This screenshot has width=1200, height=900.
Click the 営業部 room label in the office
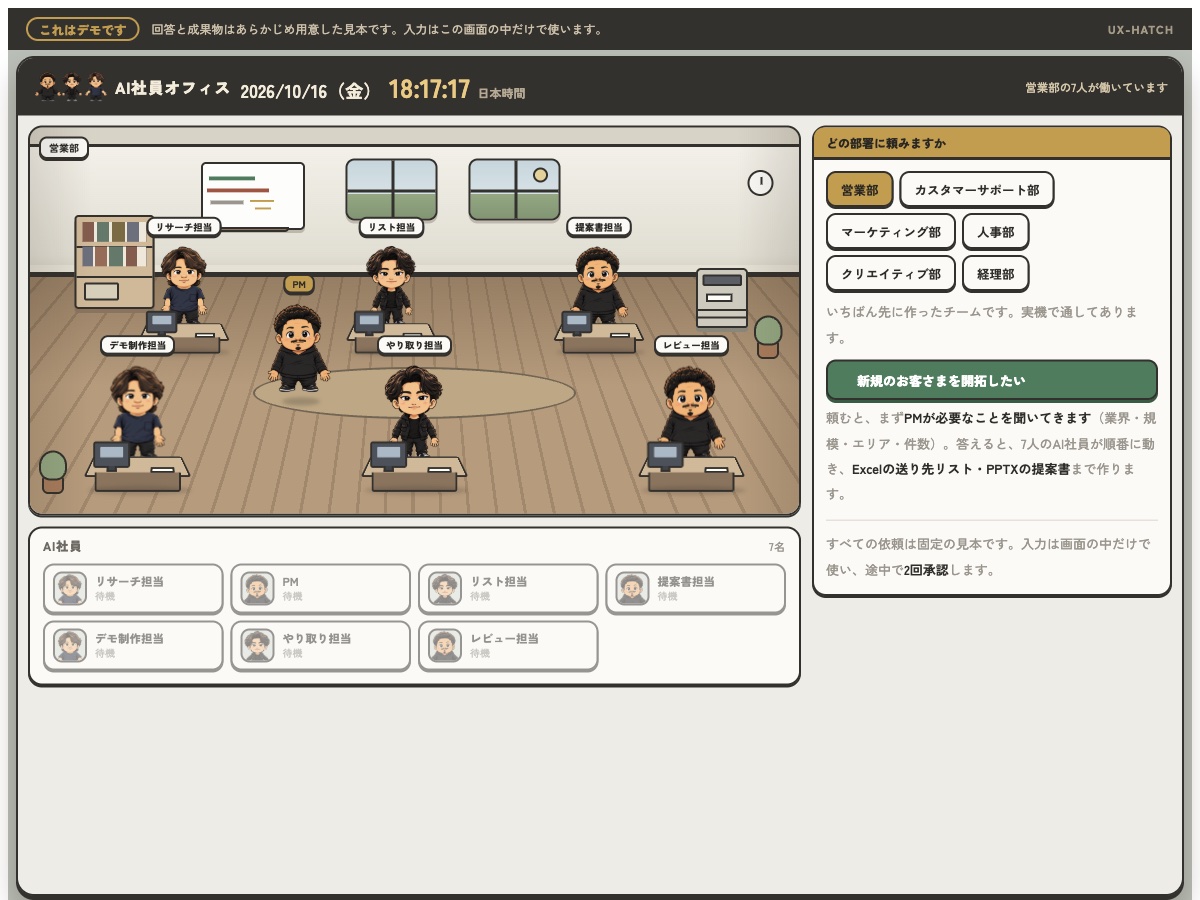(64, 148)
